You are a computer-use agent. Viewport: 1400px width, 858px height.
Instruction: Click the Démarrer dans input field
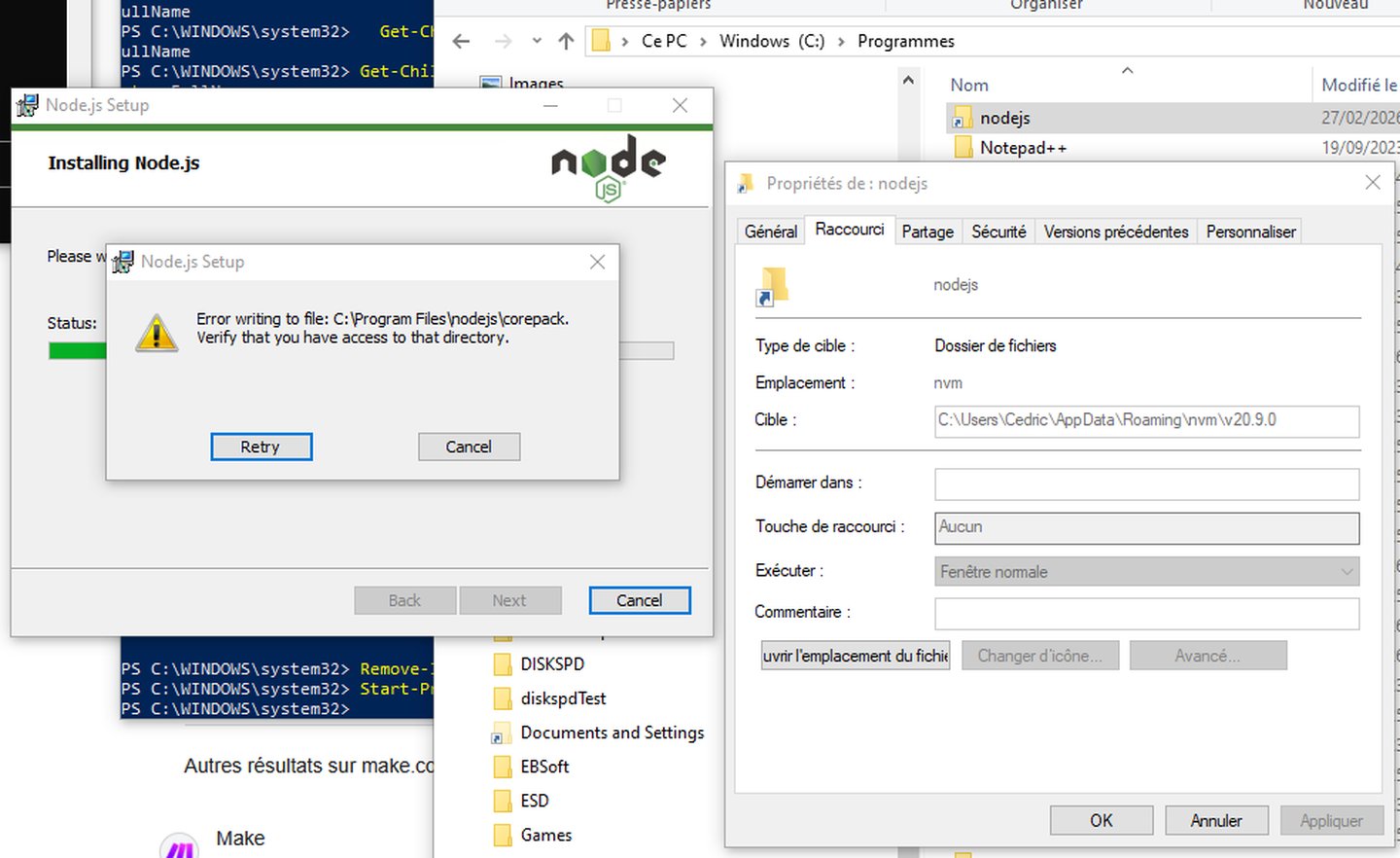(x=1146, y=483)
